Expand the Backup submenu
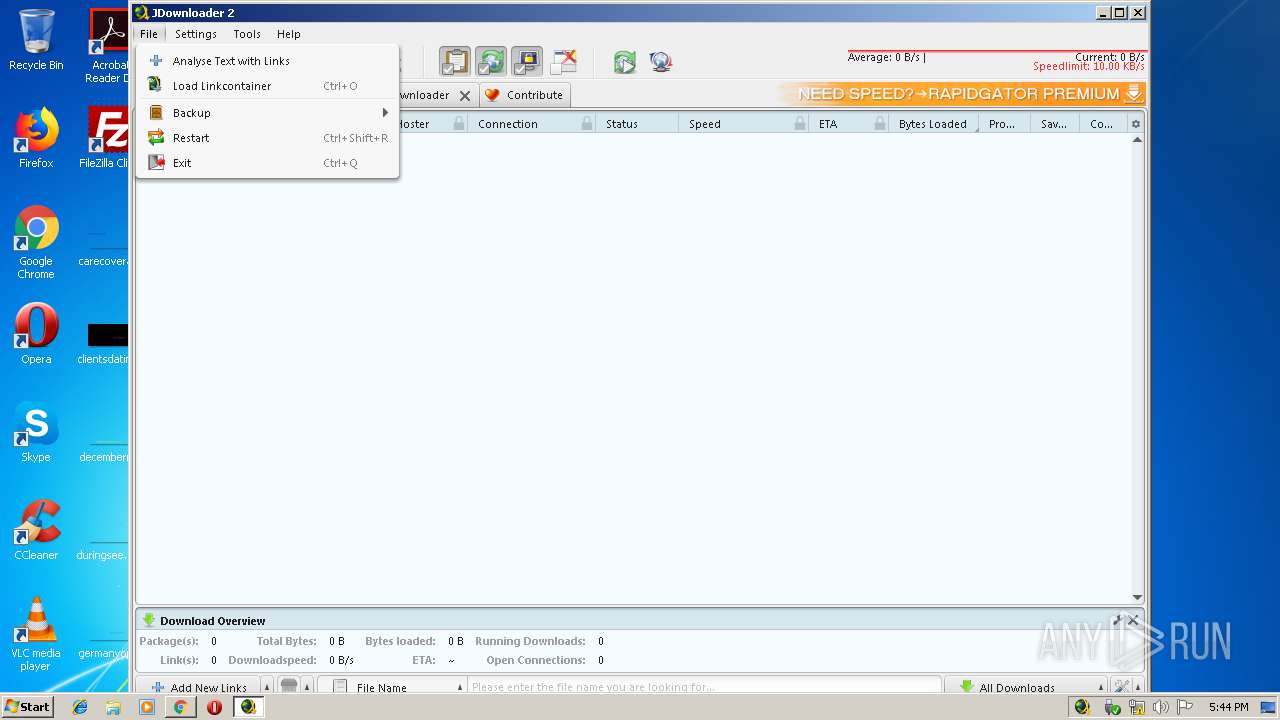Screen dimensions: 1280x720 tap(267, 113)
